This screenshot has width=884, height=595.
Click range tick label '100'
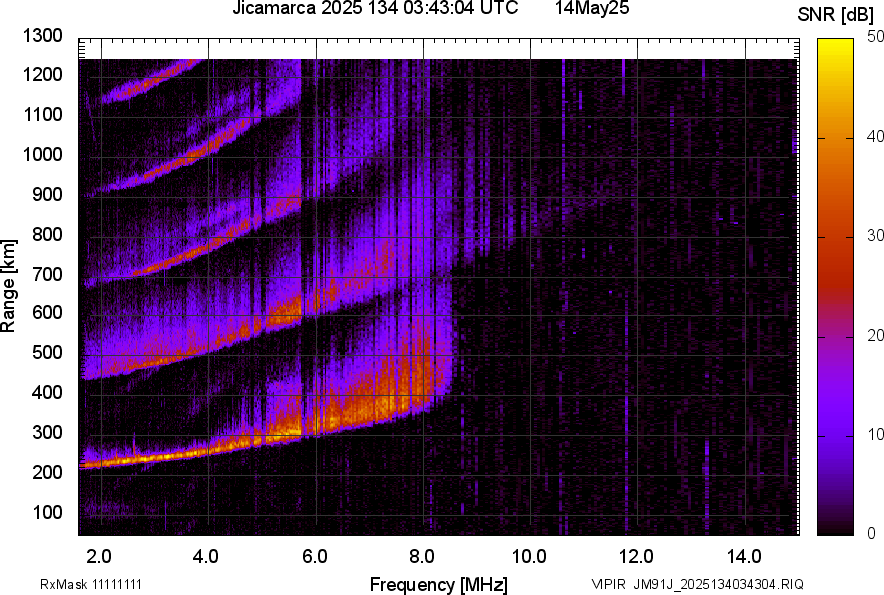[x=47, y=512]
